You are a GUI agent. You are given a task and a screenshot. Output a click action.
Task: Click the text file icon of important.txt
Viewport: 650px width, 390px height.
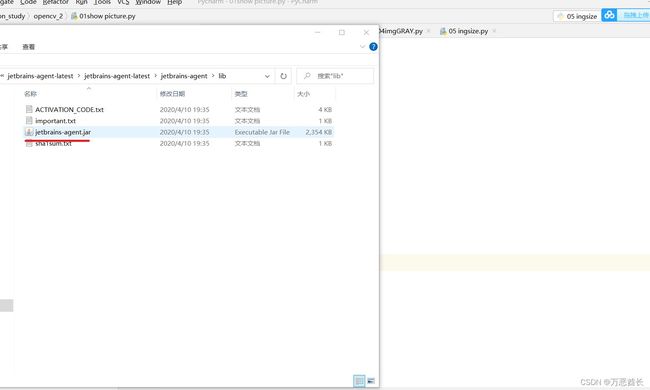[x=29, y=120]
